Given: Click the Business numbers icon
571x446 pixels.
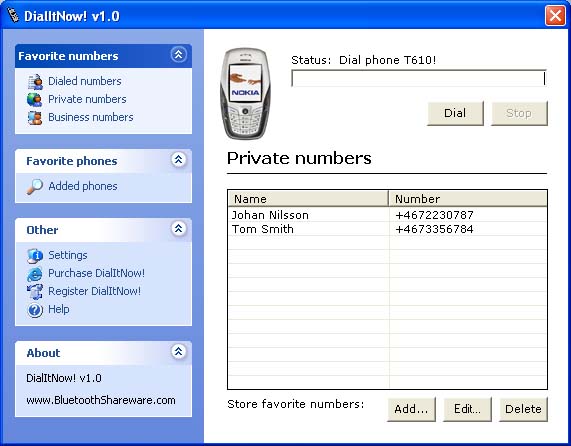Looking at the screenshot, I should click(x=35, y=118).
